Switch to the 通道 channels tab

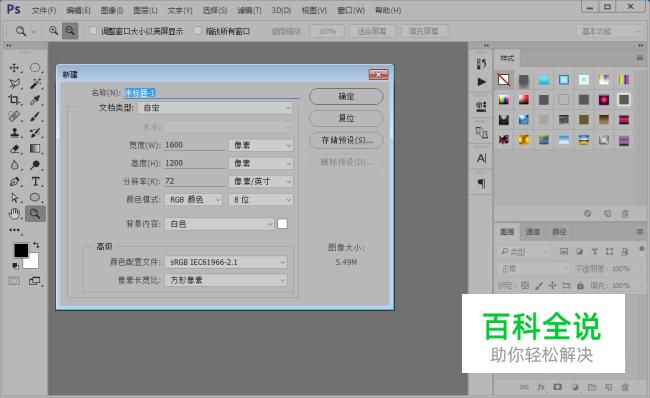pos(533,232)
